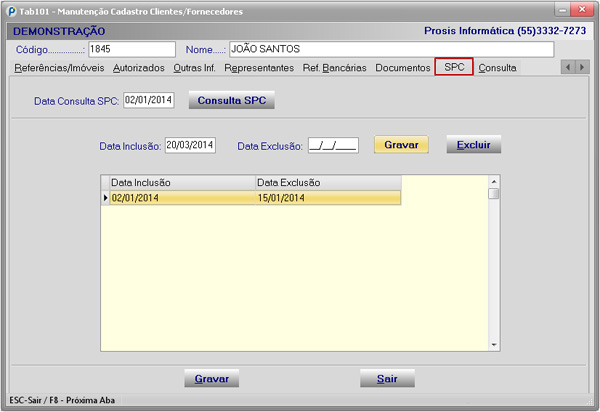
Task: Click the Prosis app icon in title bar
Action: tap(12, 11)
